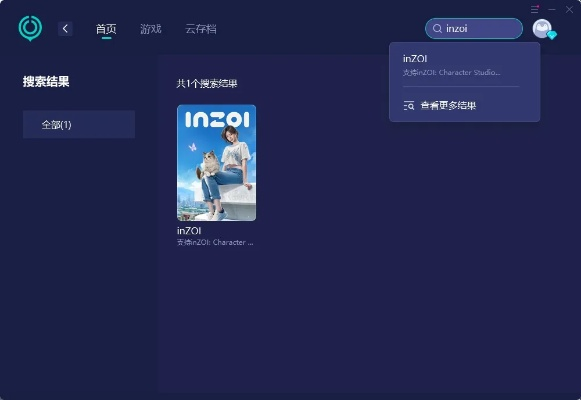
Task: Minimize the window
Action: pyautogui.click(x=552, y=9)
